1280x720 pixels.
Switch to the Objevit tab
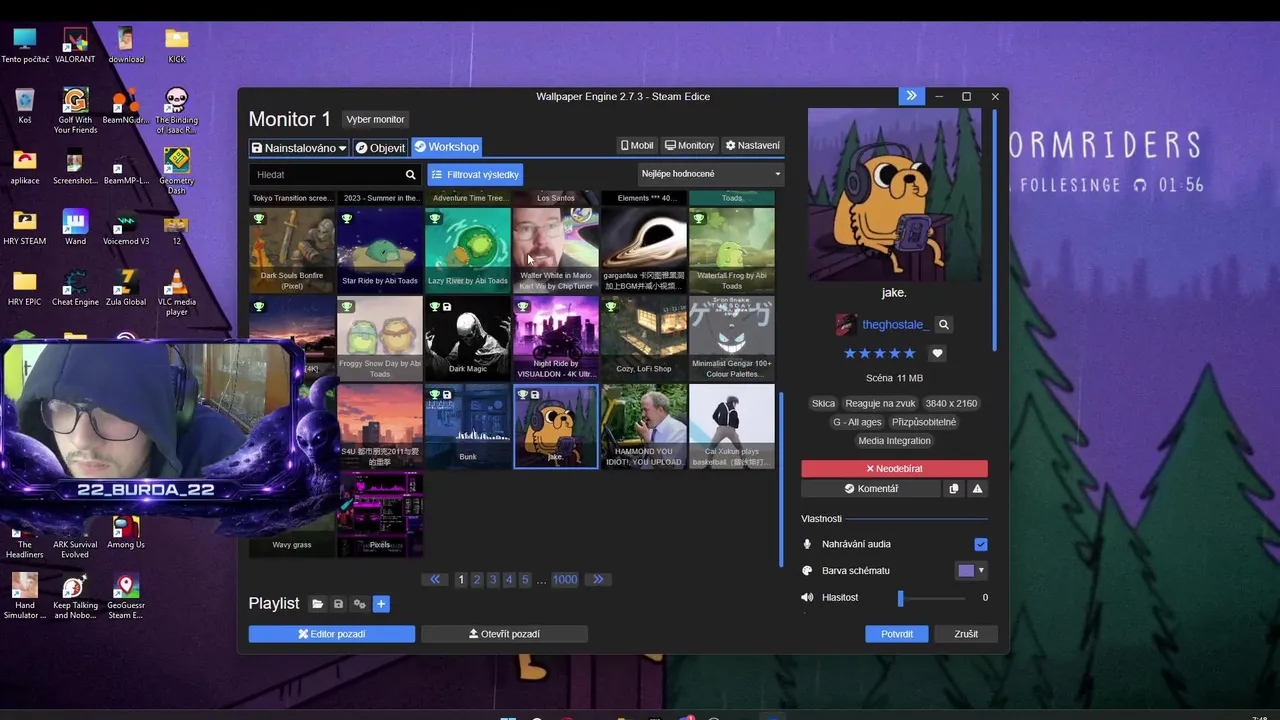(x=380, y=147)
